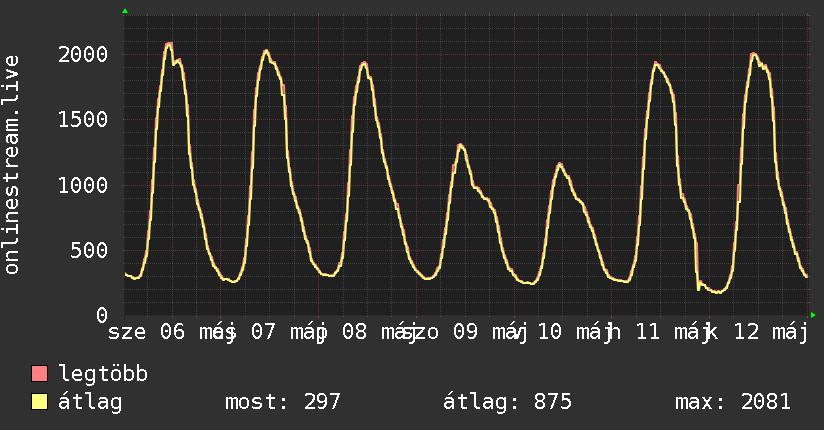This screenshot has width=824, height=430.
Task: Click the 09 máj date label
Action: click(x=490, y=332)
